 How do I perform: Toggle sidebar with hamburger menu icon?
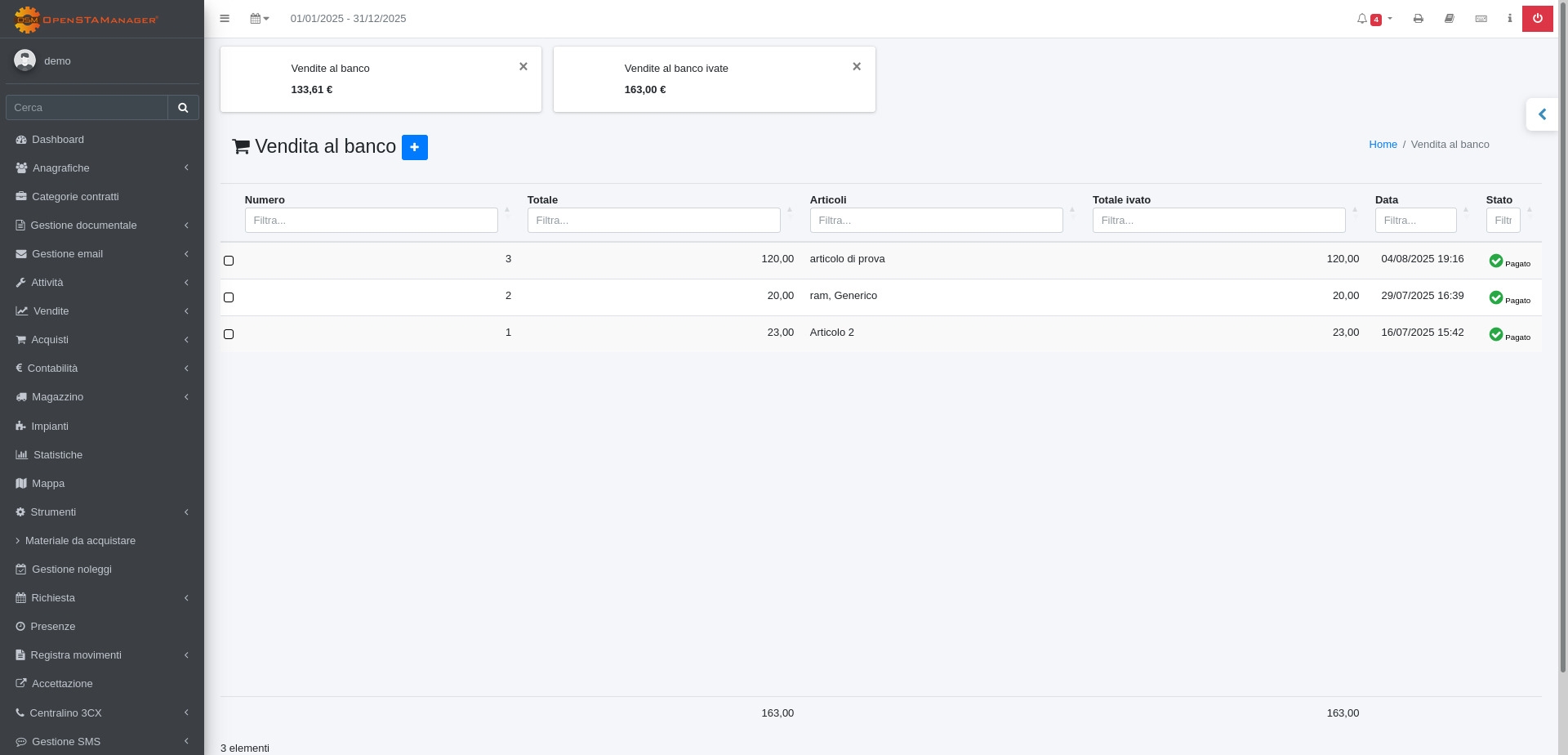225,19
